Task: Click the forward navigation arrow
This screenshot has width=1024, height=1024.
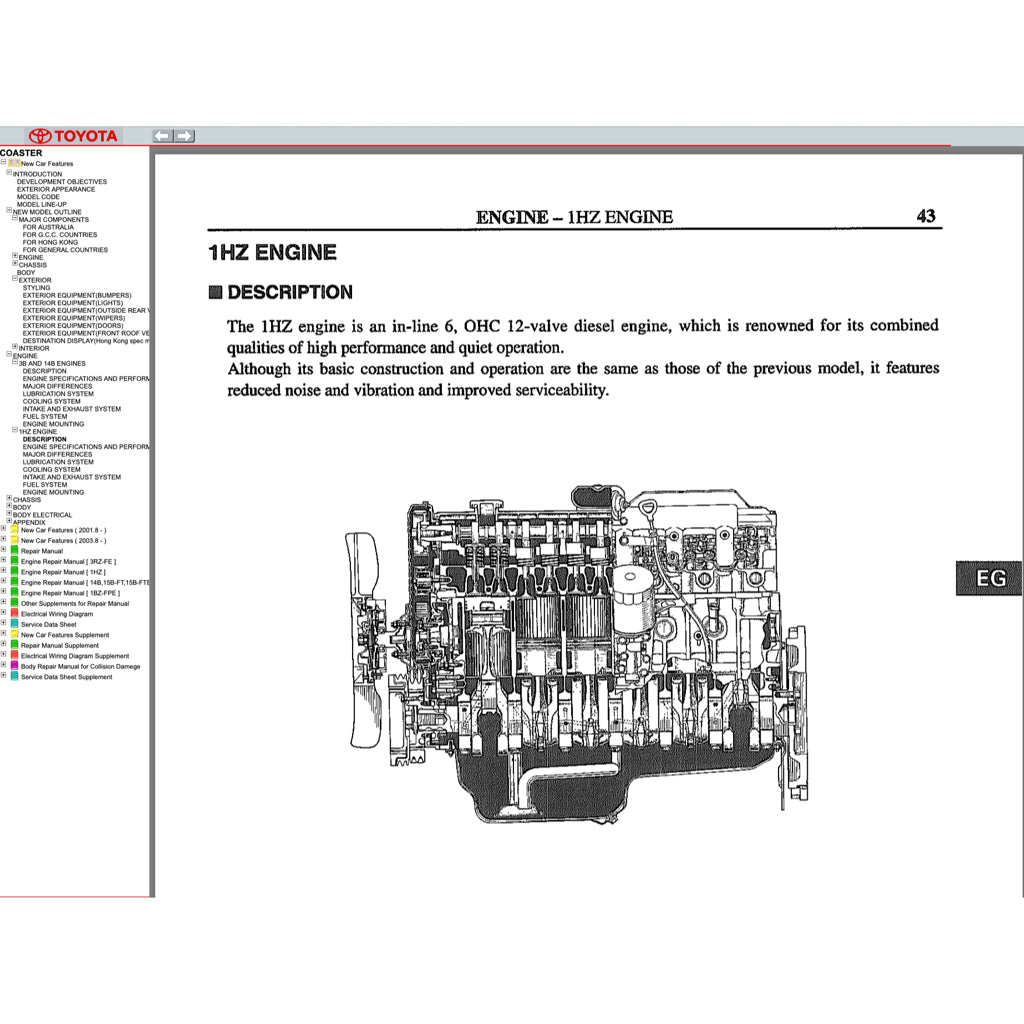Action: (186, 135)
